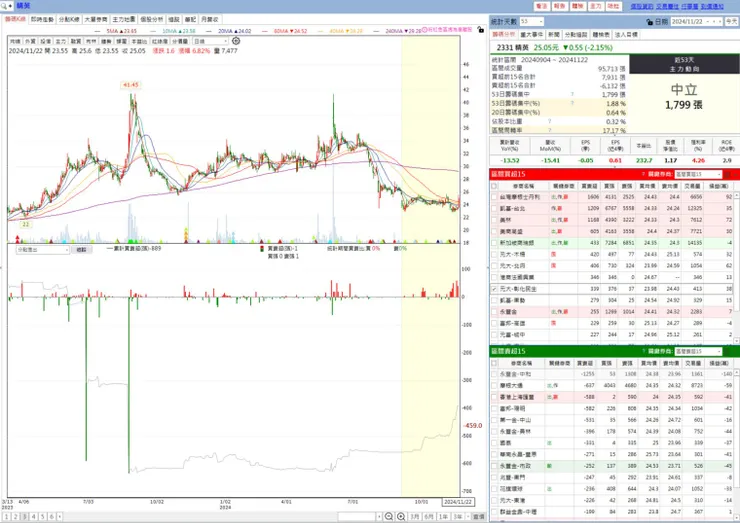Switch to 主力地圖 tab
The height and width of the screenshot is (523, 740).
(x=124, y=19)
